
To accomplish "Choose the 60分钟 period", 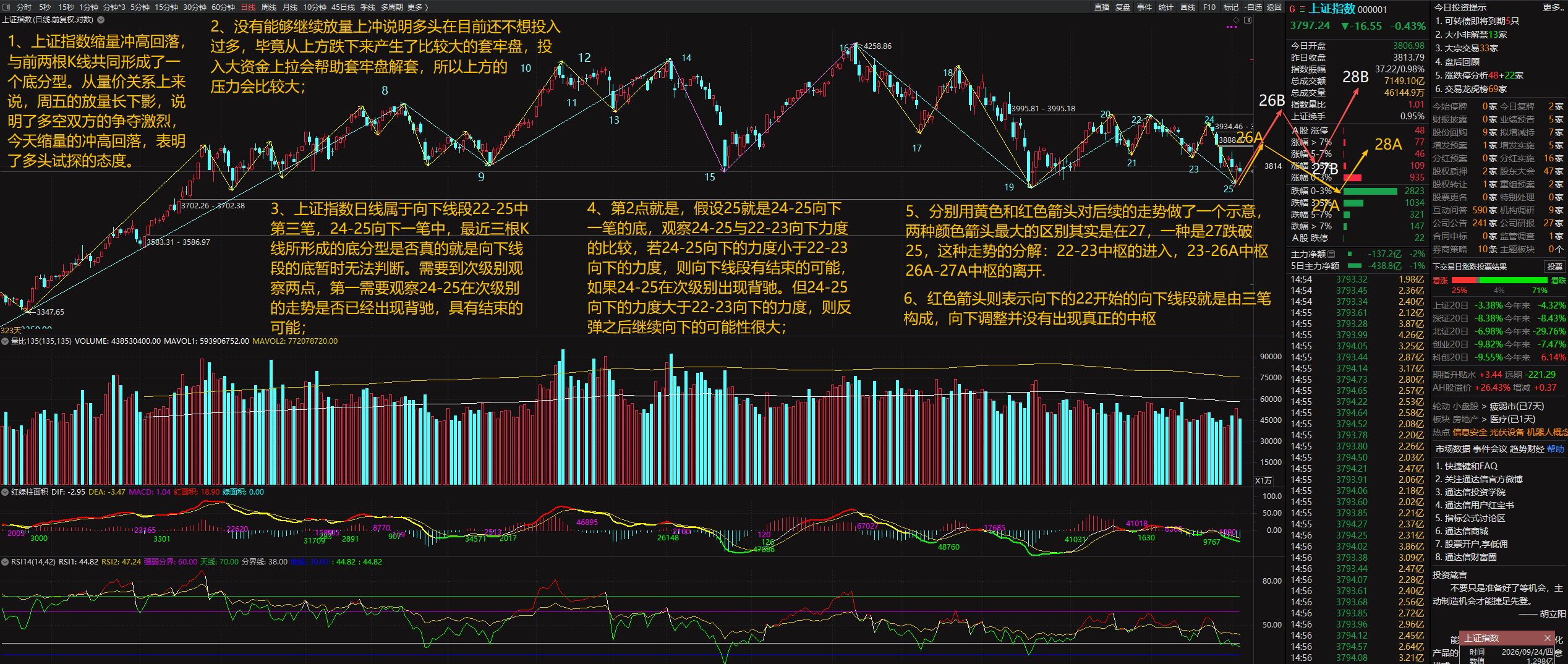I will click(x=223, y=7).
